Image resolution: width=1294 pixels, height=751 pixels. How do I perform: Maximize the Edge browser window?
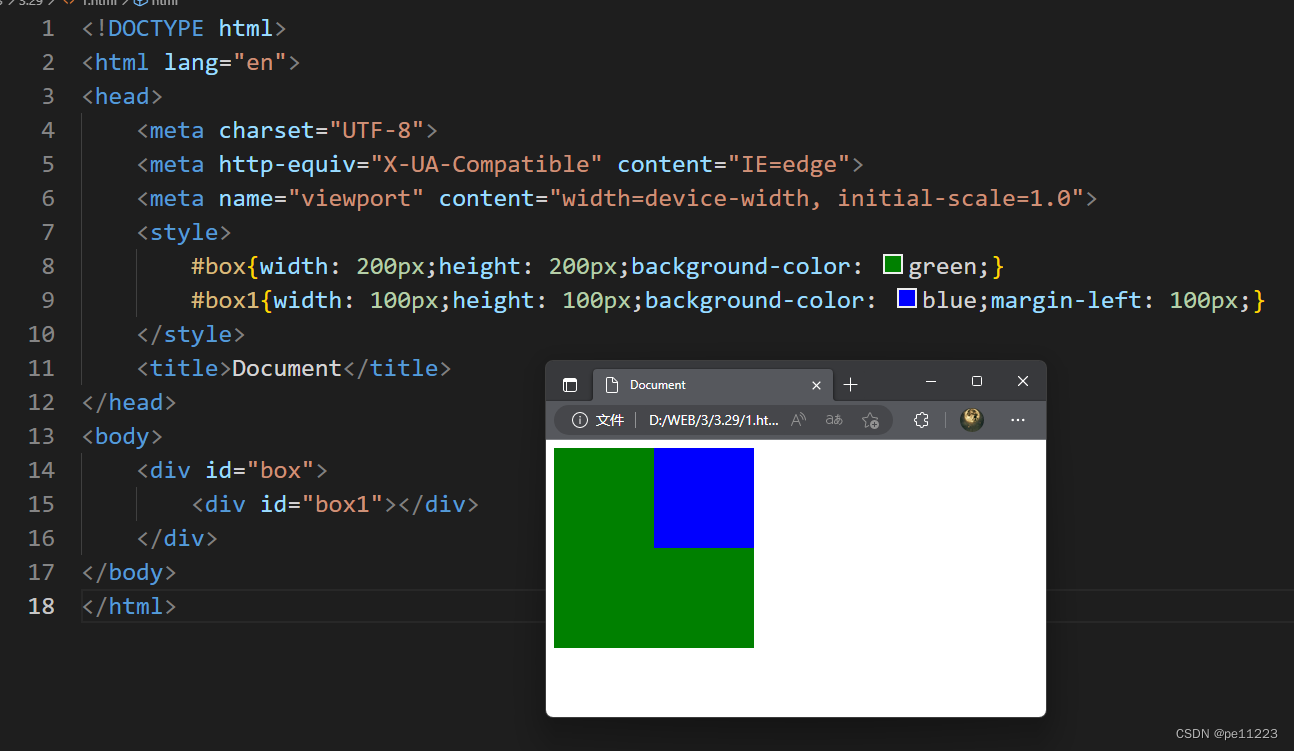[977, 381]
